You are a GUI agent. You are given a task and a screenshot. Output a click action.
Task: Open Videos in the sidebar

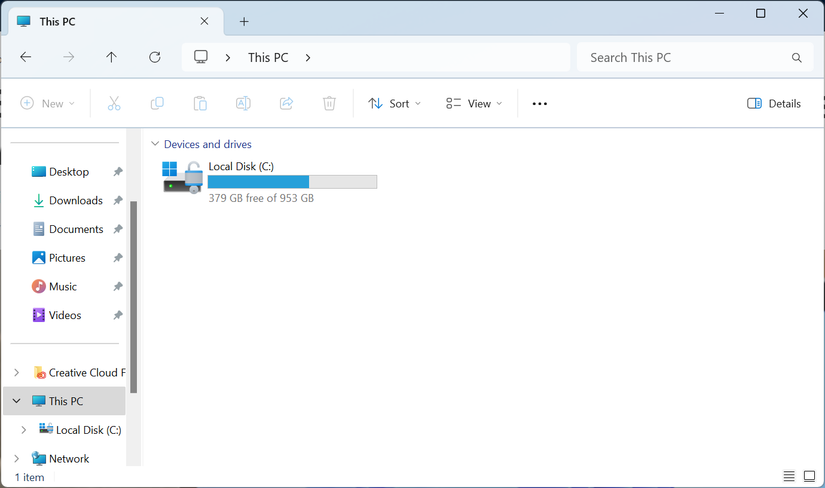pyautogui.click(x=65, y=315)
